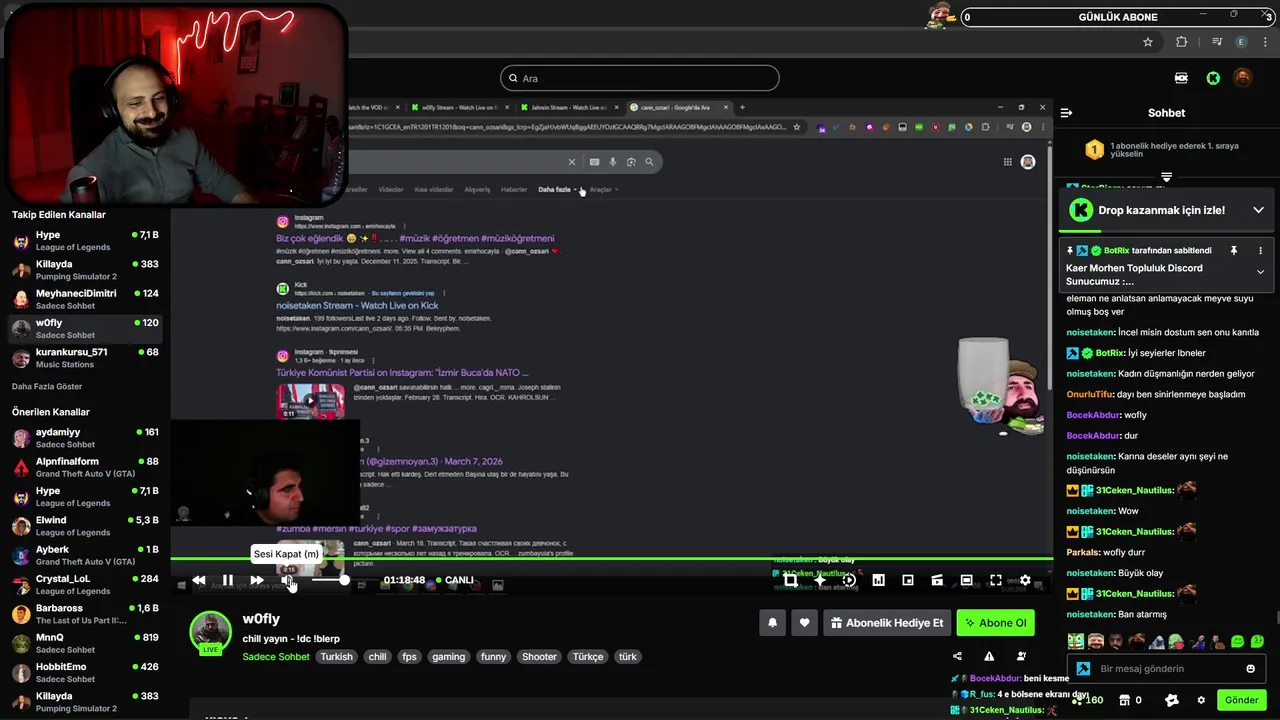Type in the Bir mesaj gönderin field
This screenshot has width=1280, height=720.
point(1165,669)
